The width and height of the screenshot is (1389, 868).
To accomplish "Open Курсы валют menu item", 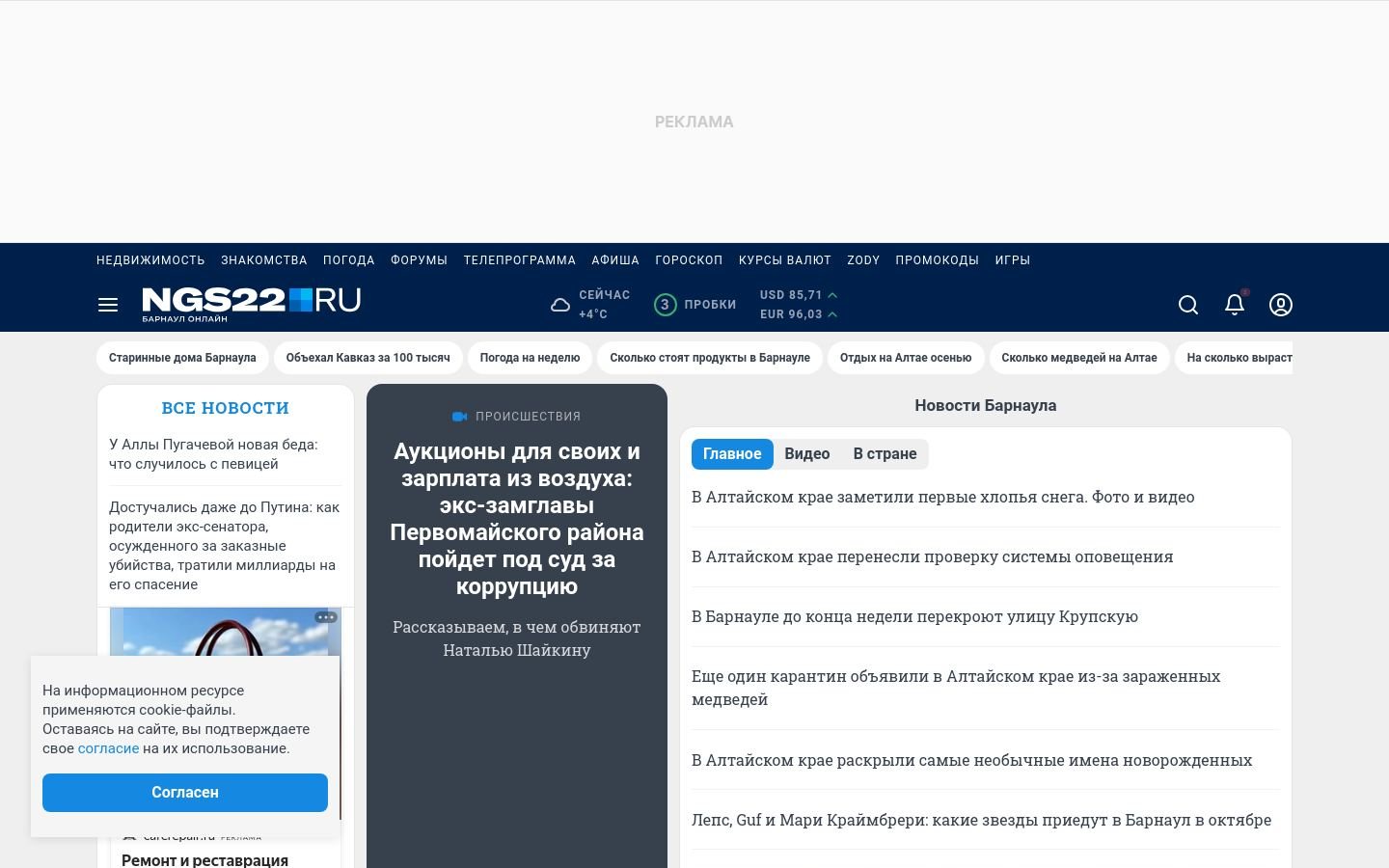I will click(x=785, y=260).
